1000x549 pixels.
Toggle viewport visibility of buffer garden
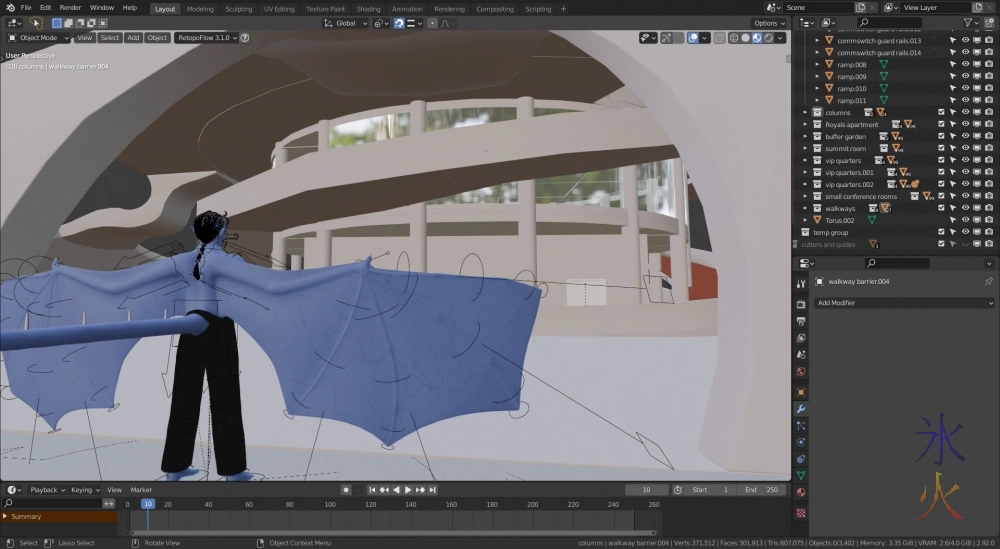[965, 136]
